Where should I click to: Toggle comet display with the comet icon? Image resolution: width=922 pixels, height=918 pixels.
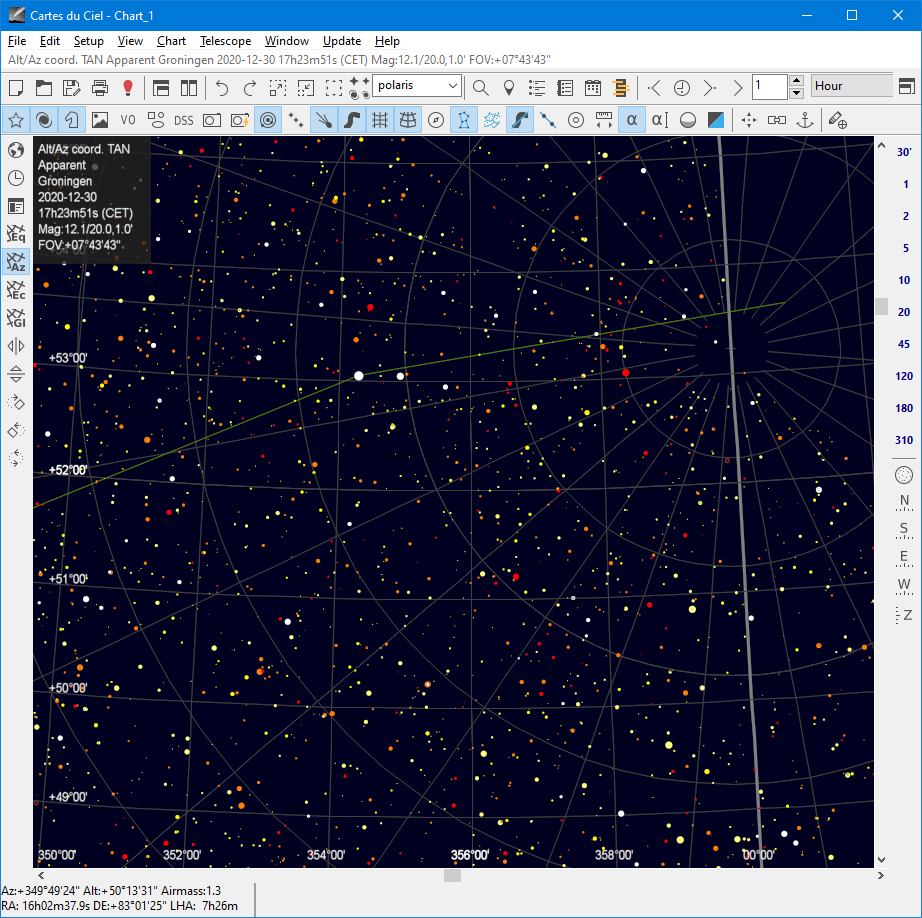[323, 121]
